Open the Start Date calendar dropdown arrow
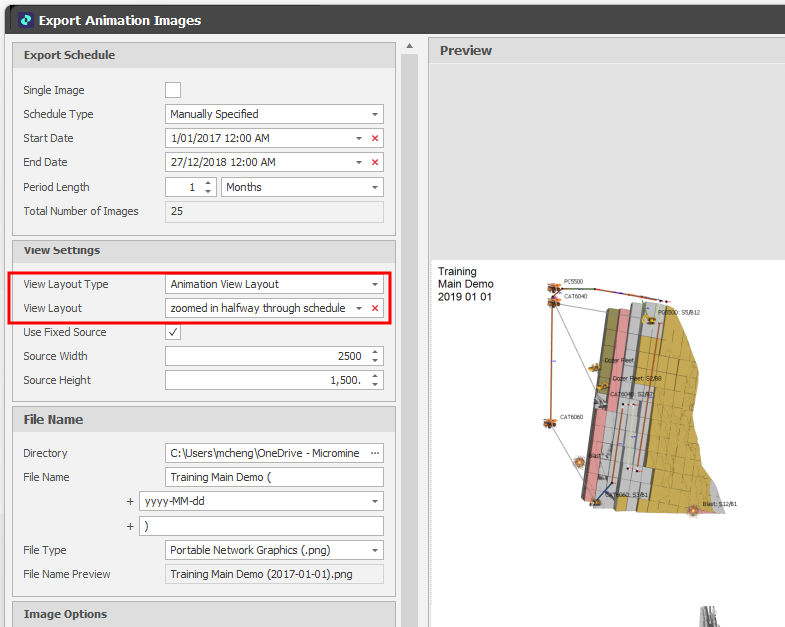785x627 pixels. pos(358,139)
